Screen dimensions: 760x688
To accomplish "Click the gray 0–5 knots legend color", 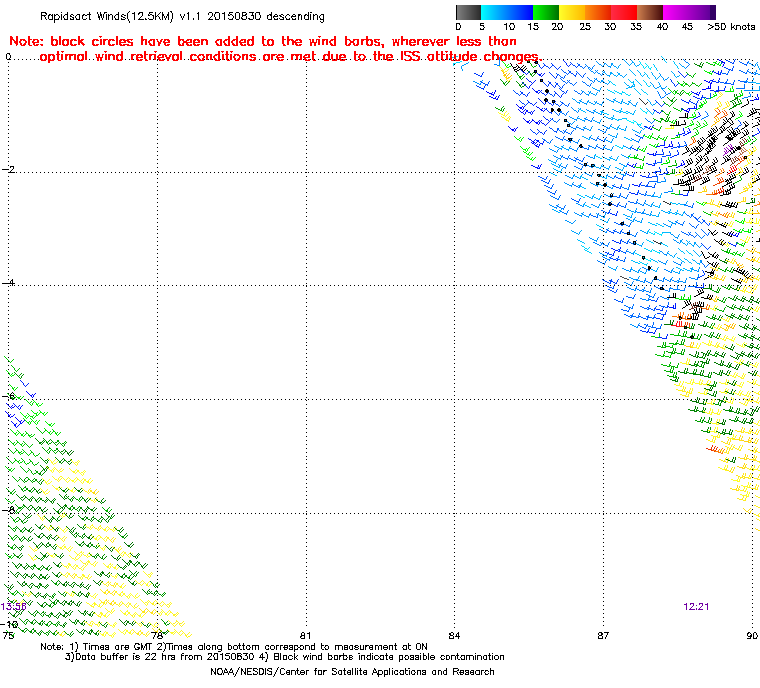I will (x=468, y=13).
